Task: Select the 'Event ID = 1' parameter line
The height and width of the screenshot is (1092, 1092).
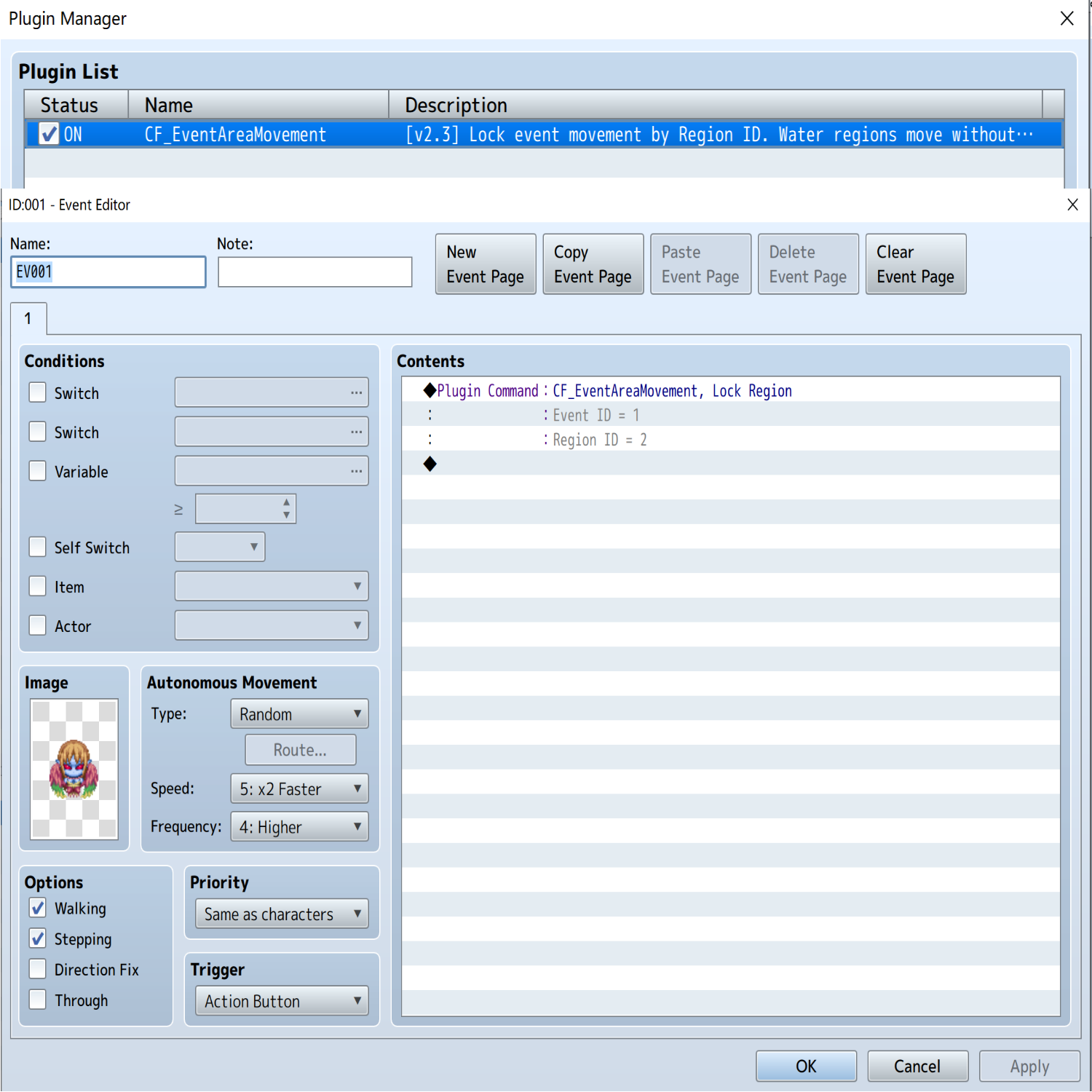Action: point(731,415)
